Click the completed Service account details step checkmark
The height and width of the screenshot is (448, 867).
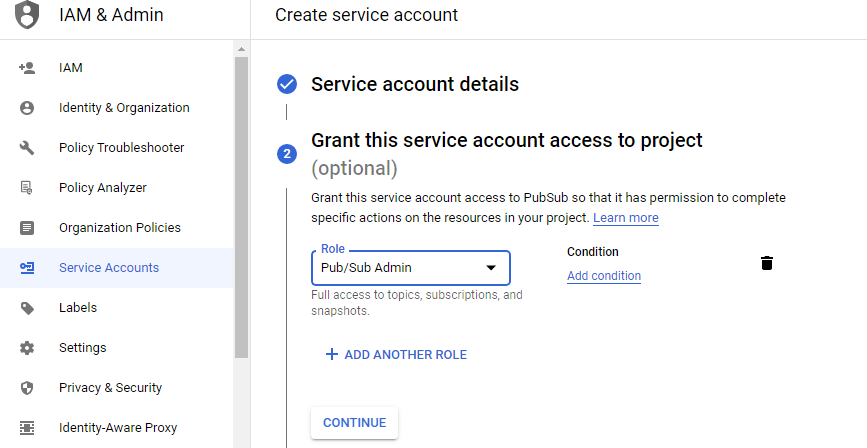tap(287, 84)
